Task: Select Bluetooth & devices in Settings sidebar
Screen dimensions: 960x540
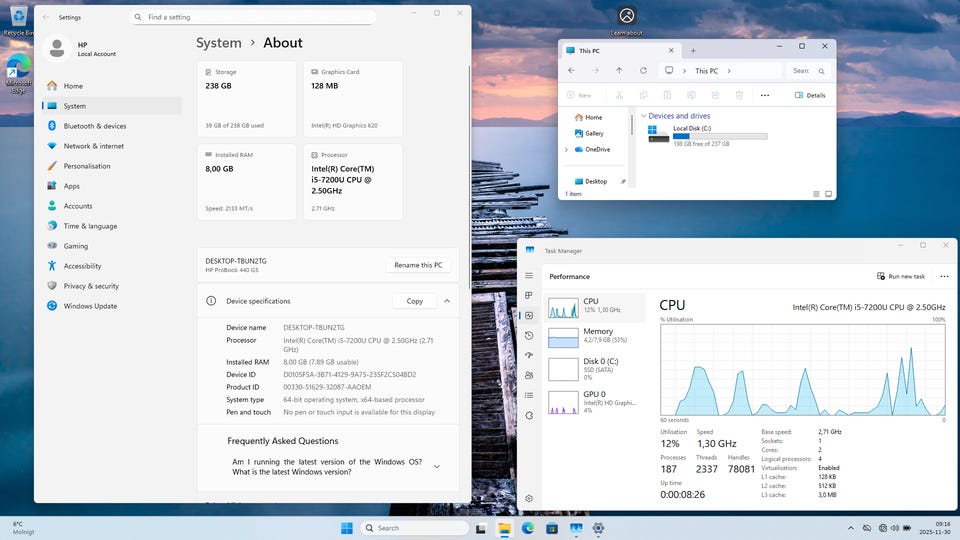Action: (95, 126)
